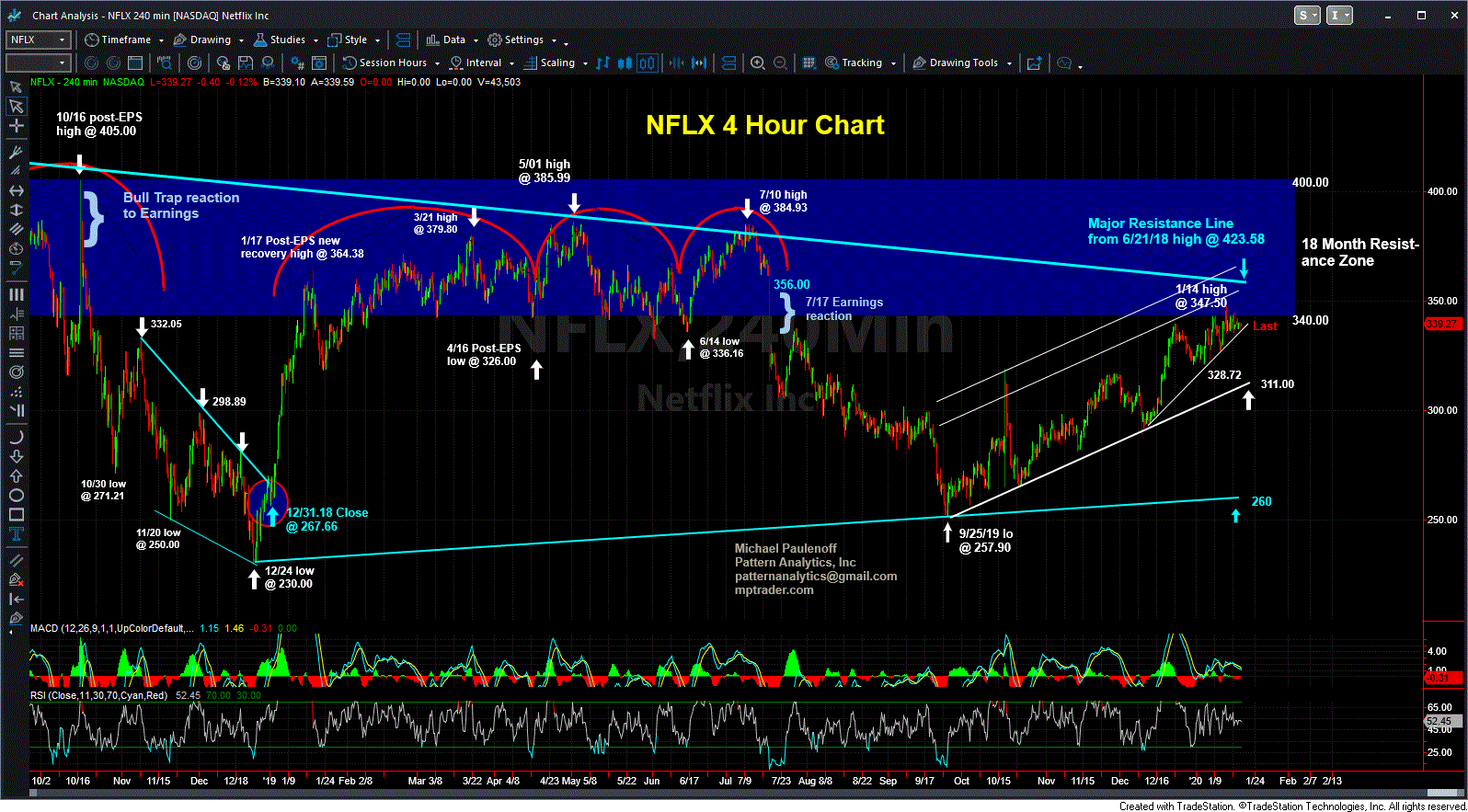Click the mptrader.com text on chart
The width and height of the screenshot is (1468, 812).
(x=774, y=590)
